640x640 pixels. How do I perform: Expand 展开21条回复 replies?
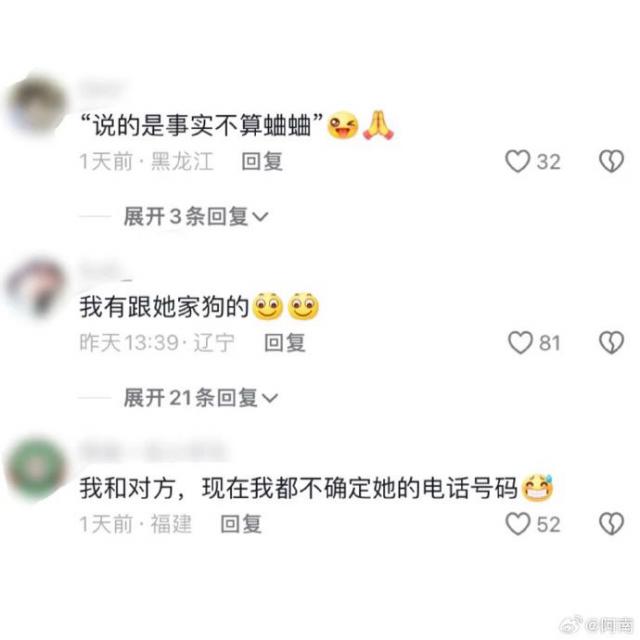pos(200,397)
